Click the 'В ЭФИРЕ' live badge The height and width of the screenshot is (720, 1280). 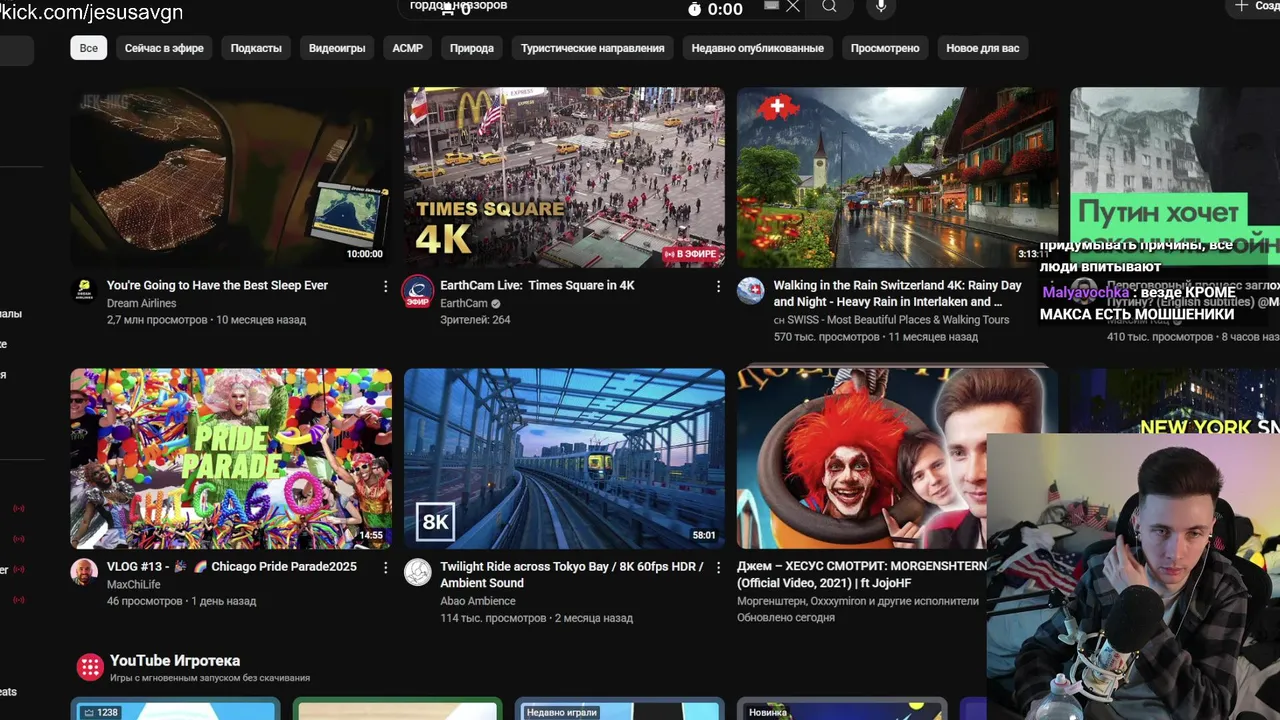tap(691, 254)
